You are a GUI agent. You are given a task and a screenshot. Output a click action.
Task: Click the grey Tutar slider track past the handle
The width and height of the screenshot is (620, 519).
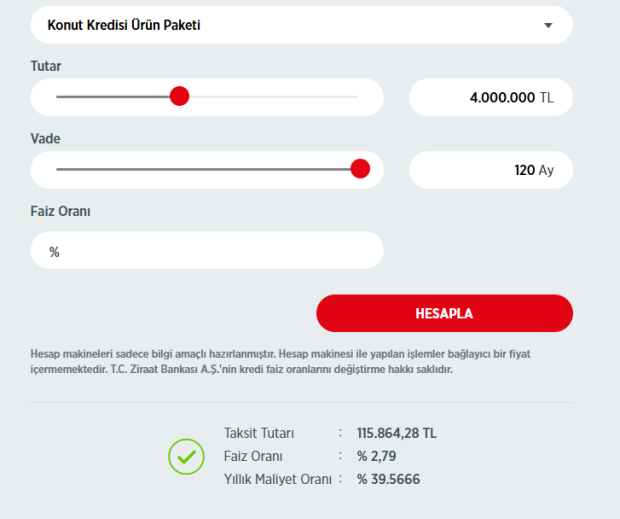pos(270,97)
